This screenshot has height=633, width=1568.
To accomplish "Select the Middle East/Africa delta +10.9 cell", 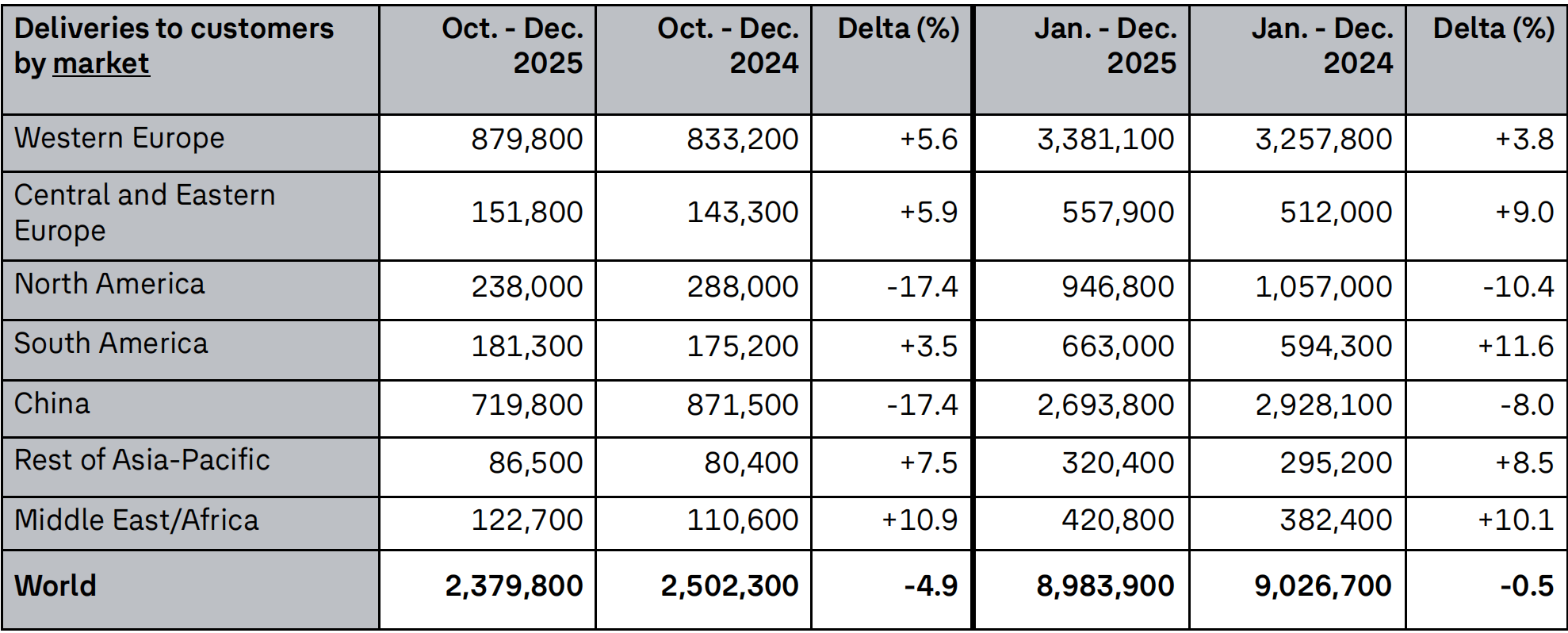I will coord(920,520).
